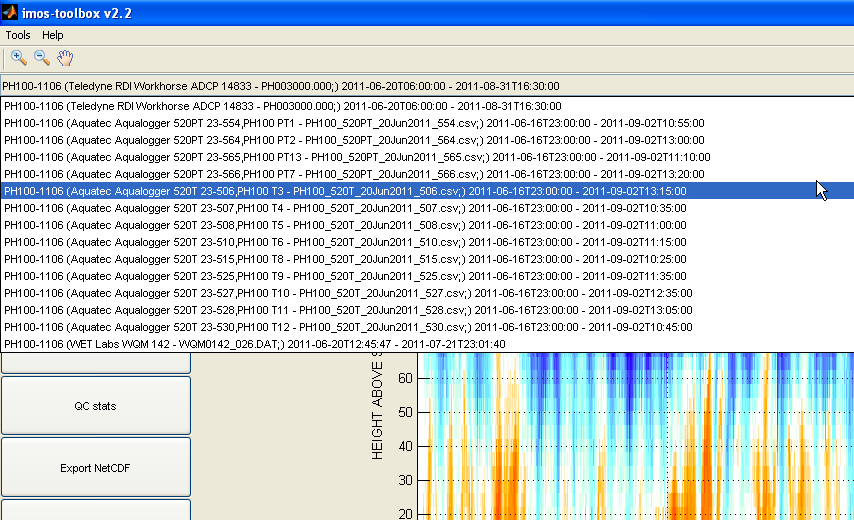Click the Export NetCDF button

(96, 468)
